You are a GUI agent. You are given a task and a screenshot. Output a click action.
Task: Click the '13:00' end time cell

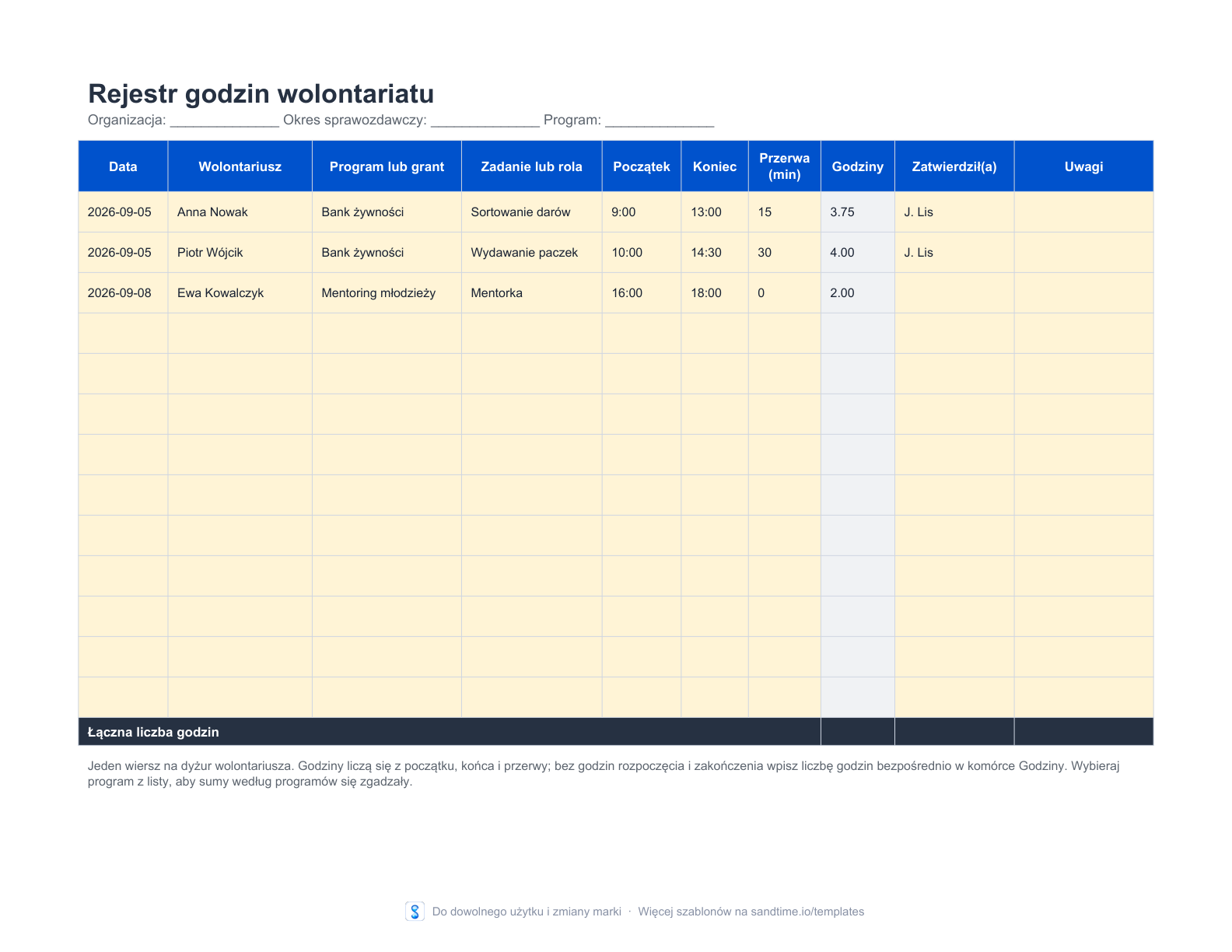pyautogui.click(x=715, y=212)
